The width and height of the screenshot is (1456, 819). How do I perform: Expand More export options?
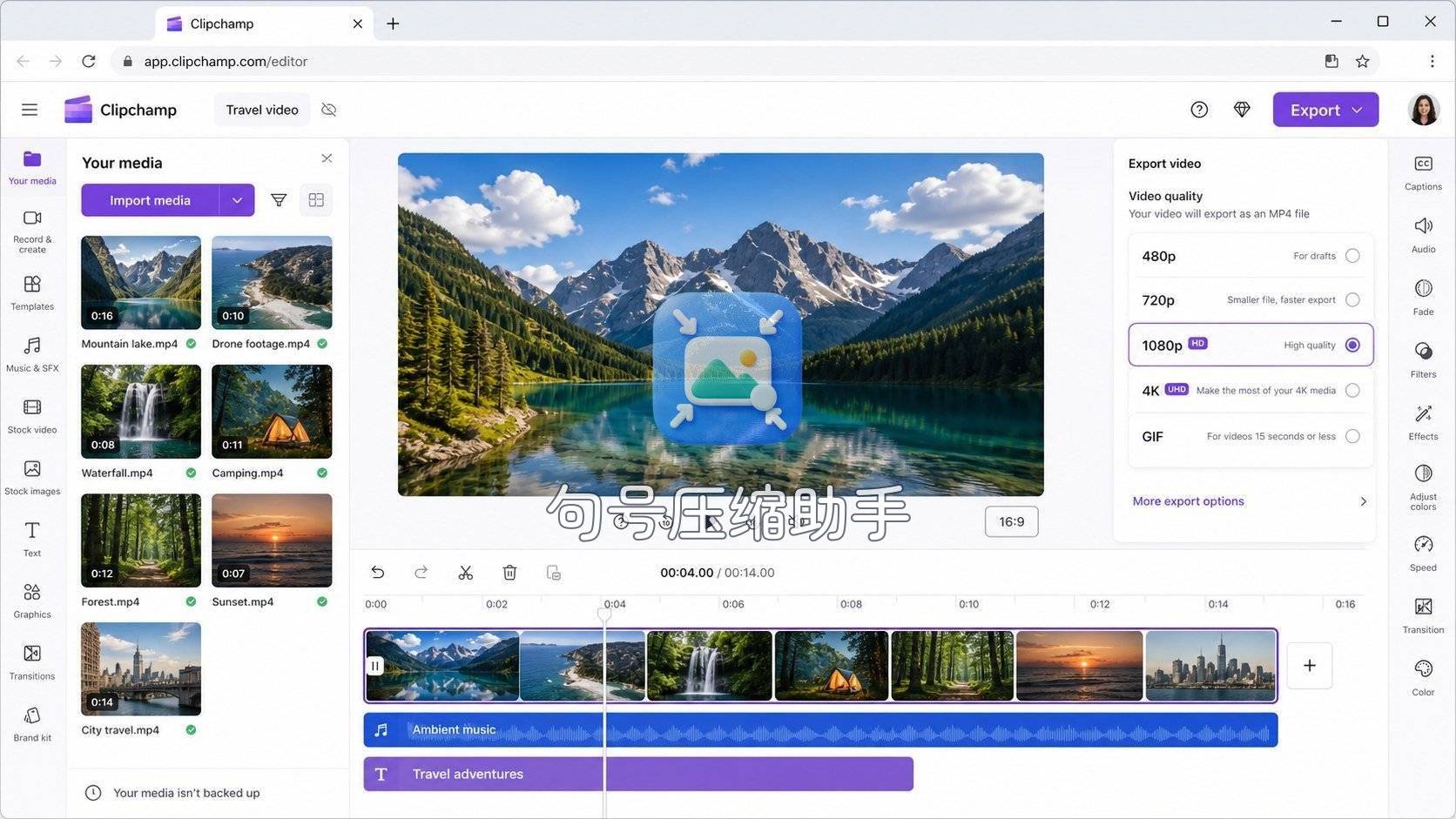(x=1250, y=501)
